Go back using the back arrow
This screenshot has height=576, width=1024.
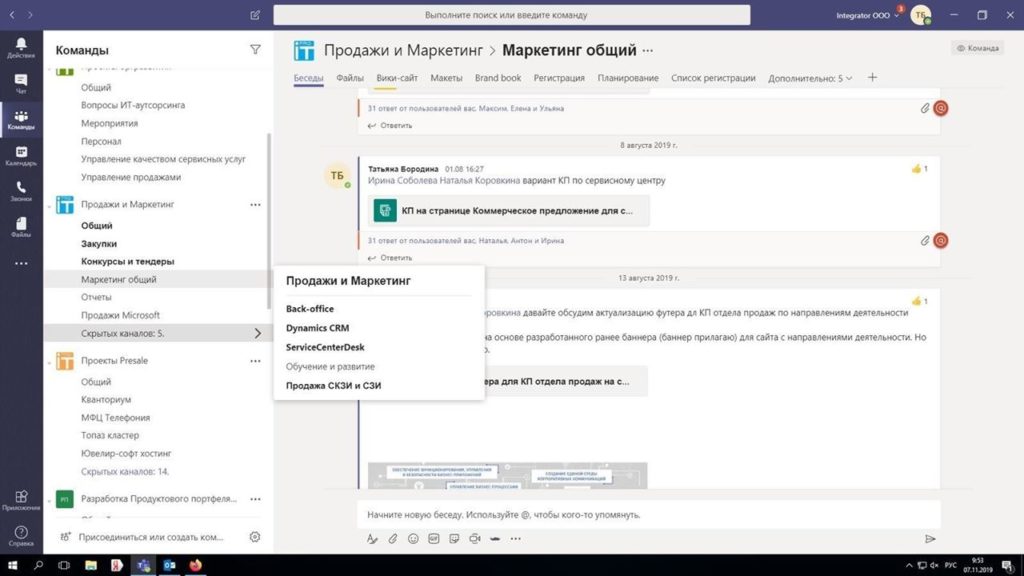[x=12, y=15]
